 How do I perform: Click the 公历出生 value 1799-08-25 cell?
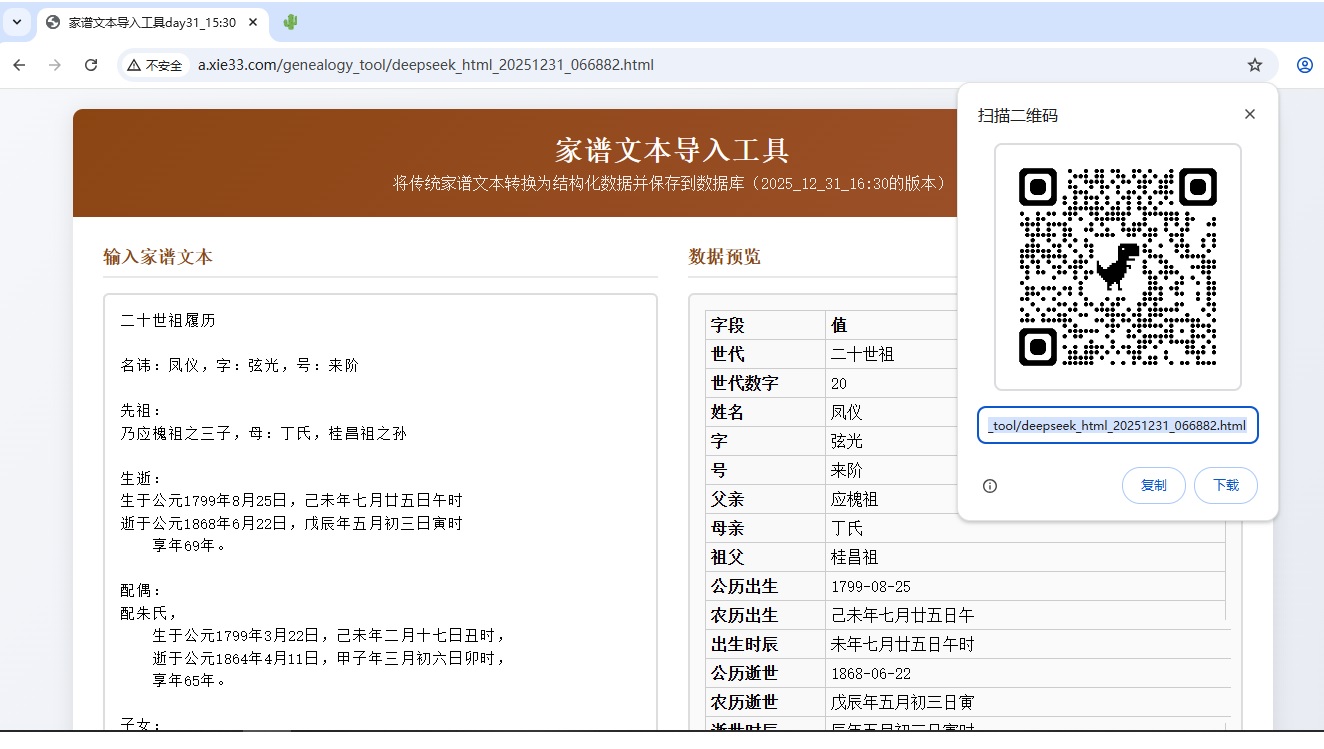click(x=870, y=586)
